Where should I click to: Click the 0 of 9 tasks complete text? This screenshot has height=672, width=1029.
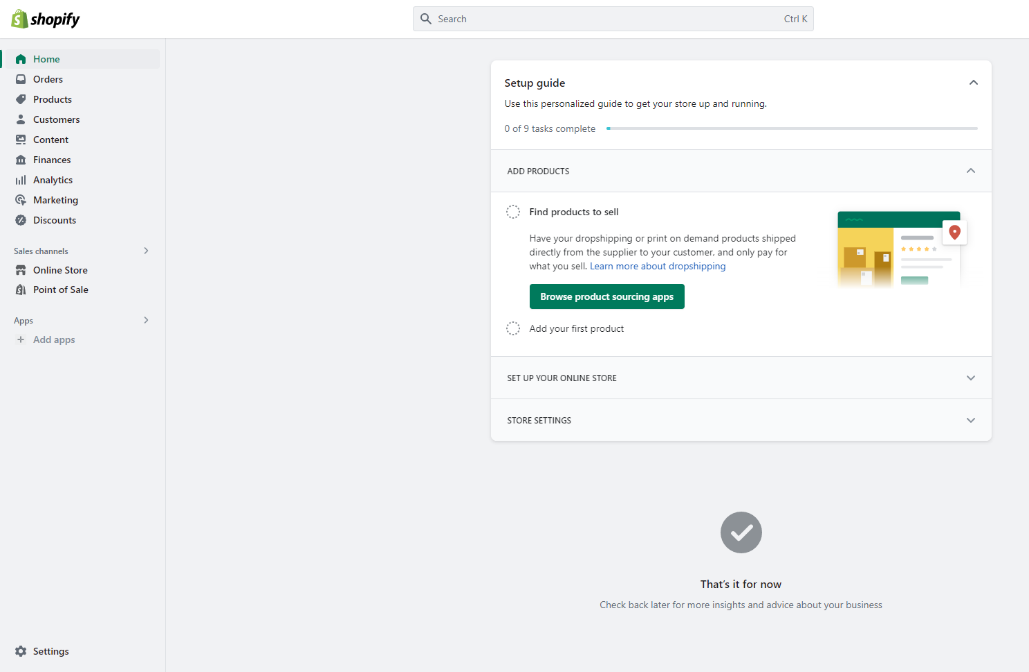(550, 129)
